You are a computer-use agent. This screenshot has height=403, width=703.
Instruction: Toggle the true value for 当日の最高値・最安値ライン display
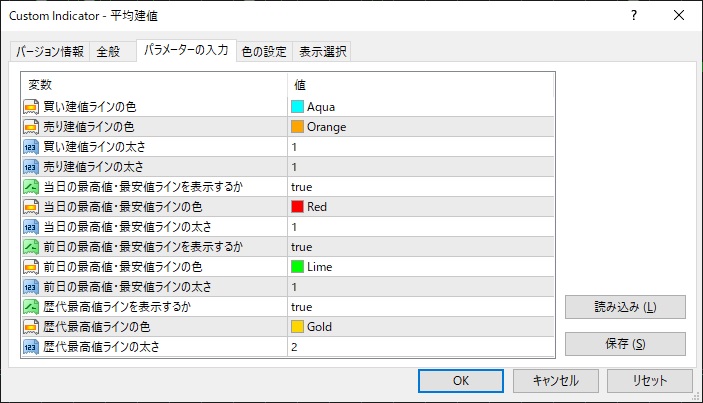click(x=302, y=187)
